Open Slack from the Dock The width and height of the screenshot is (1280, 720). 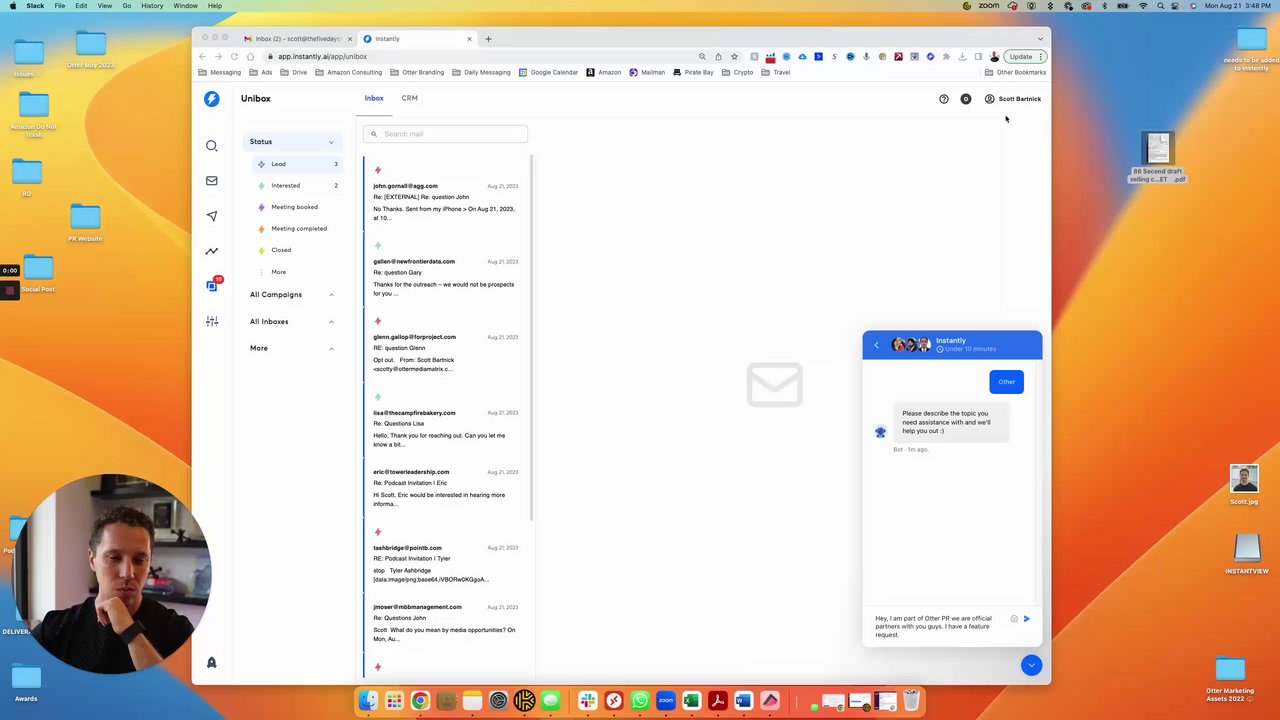[587, 701]
